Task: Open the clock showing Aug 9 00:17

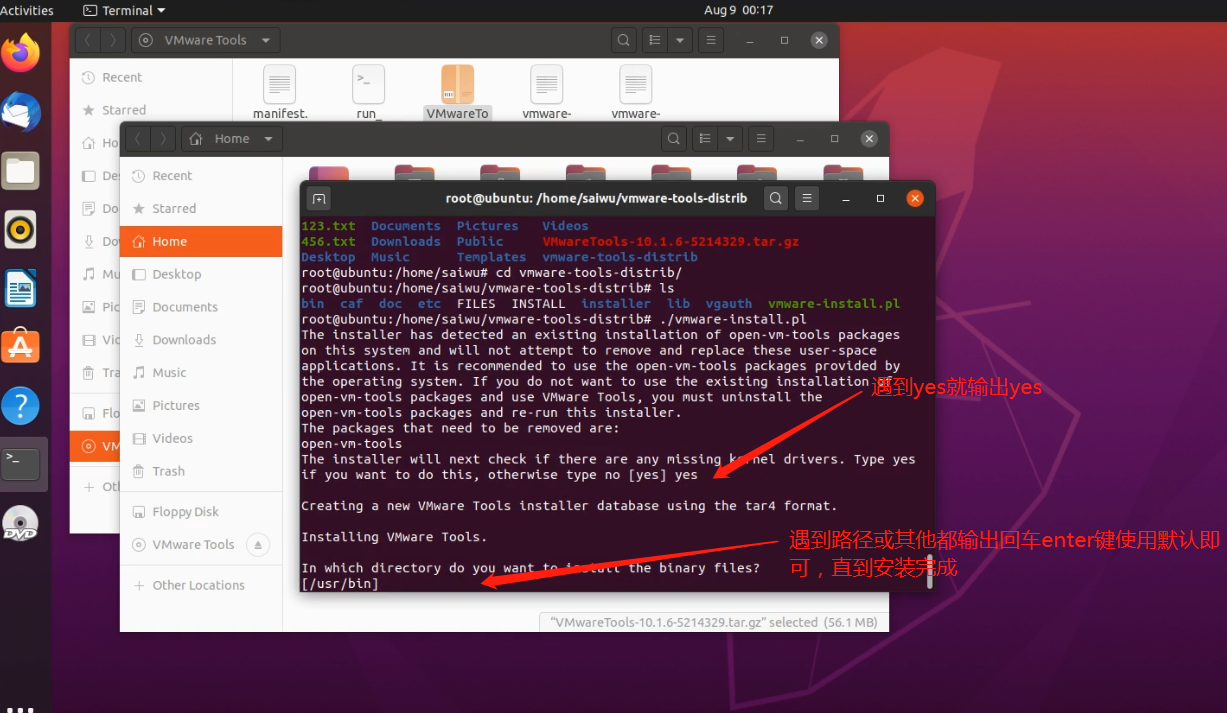Action: (x=739, y=10)
